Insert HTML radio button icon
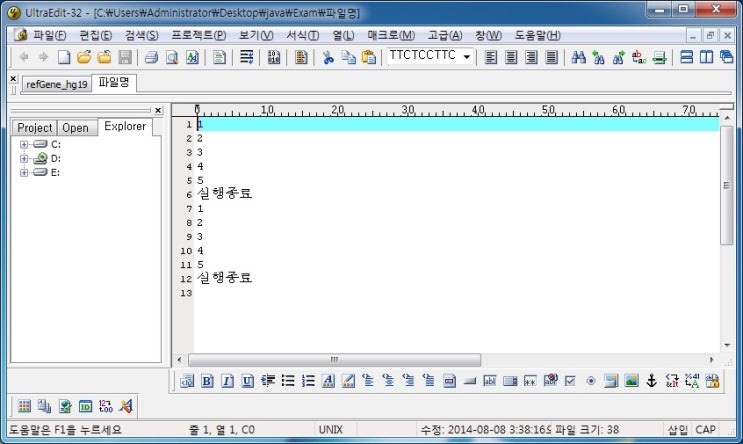The width and height of the screenshot is (743, 444). coord(591,381)
